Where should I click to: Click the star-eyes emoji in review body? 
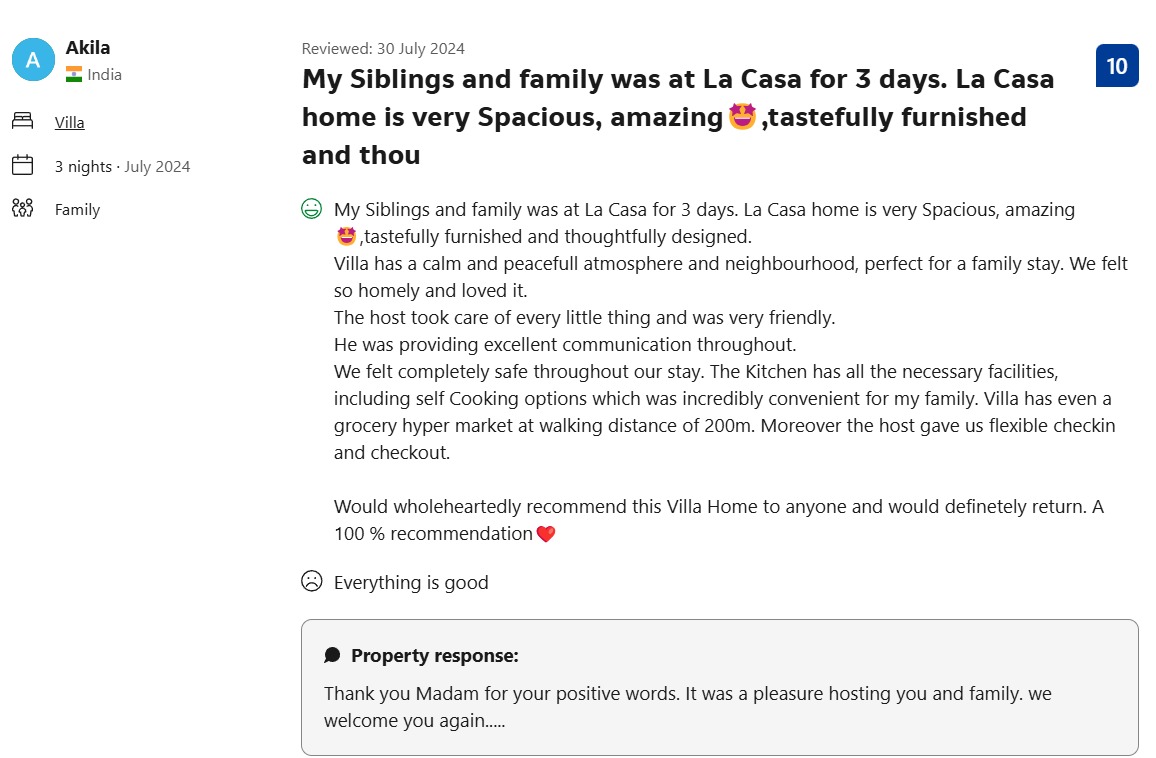(347, 237)
